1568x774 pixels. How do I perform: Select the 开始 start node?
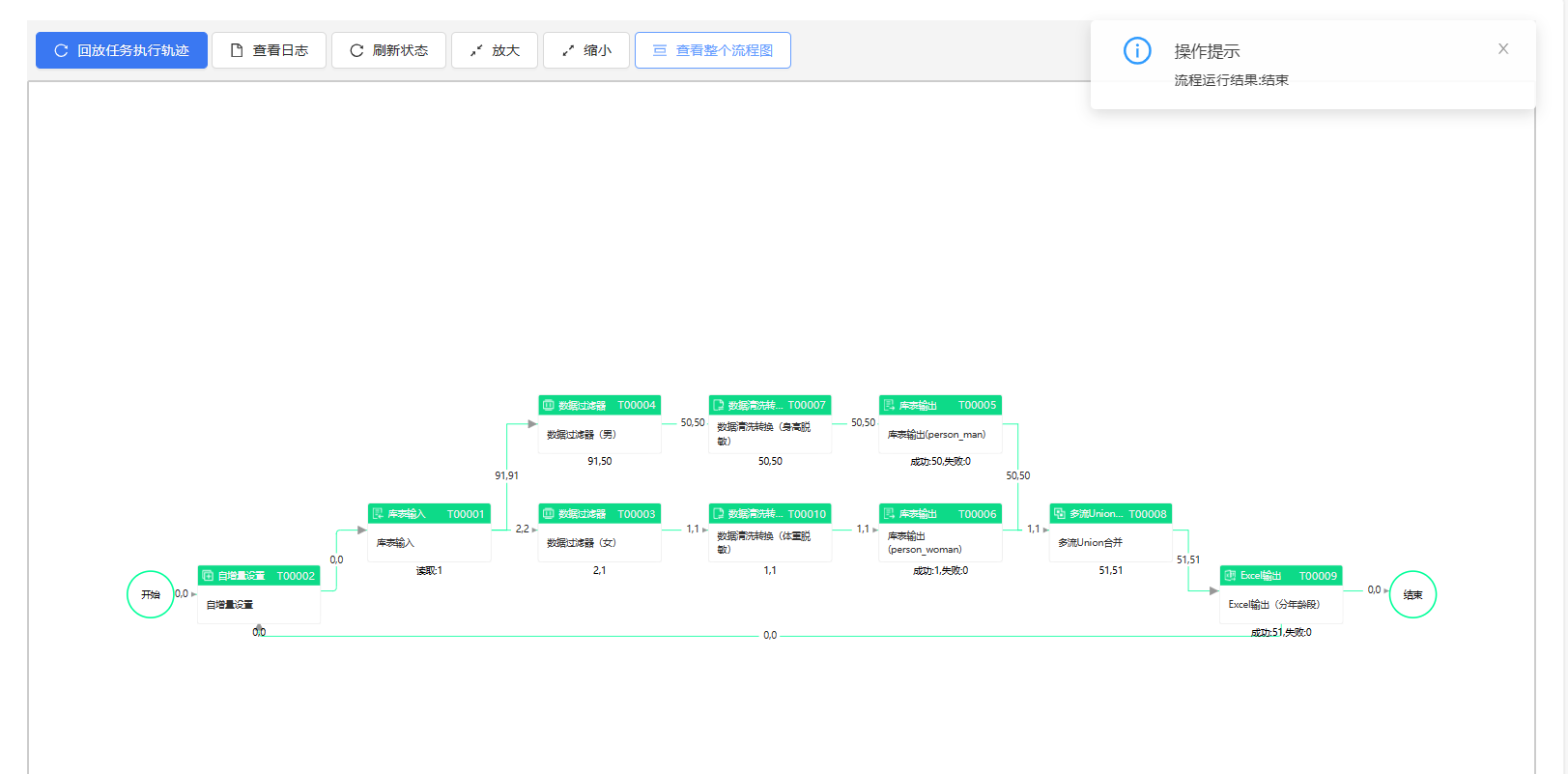[151, 594]
